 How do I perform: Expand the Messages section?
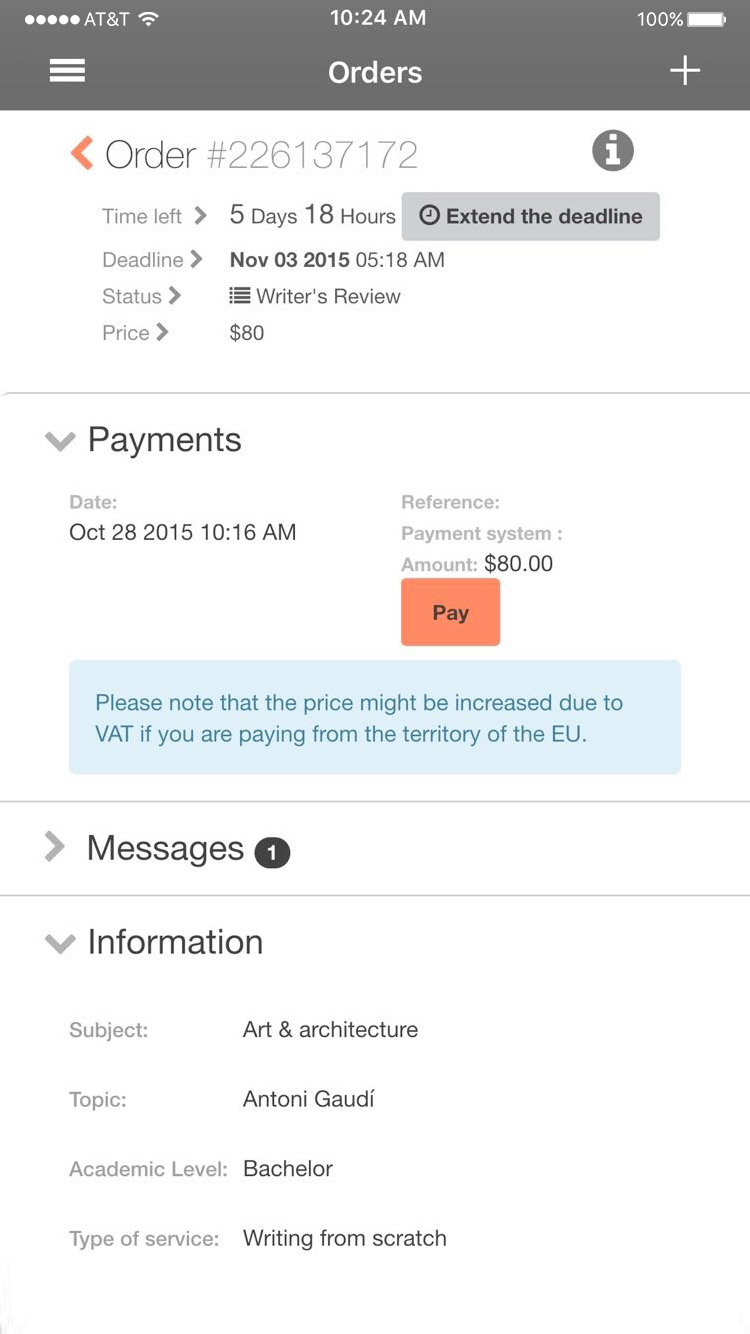tap(56, 848)
